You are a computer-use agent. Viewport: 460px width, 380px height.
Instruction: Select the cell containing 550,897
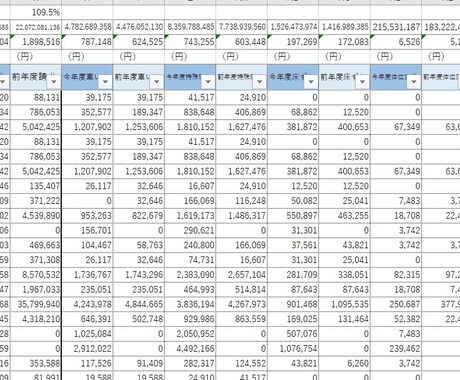point(293,216)
